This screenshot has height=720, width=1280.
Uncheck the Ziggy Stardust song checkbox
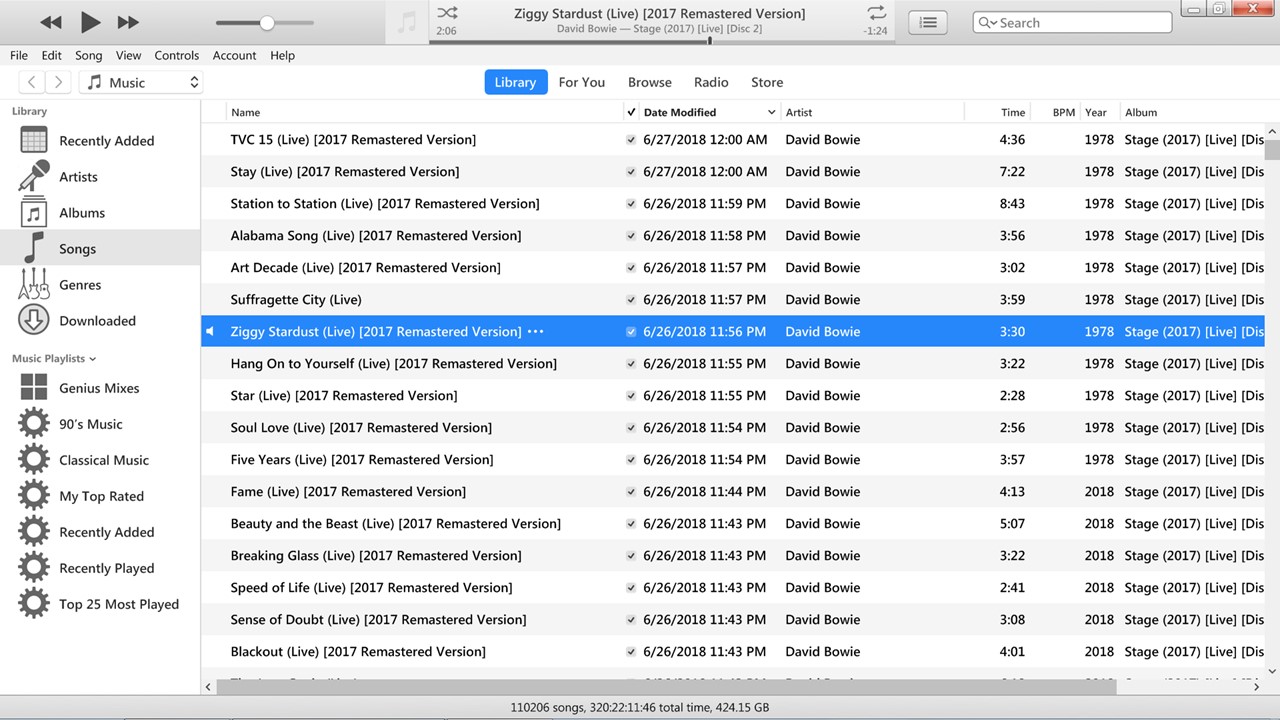point(631,332)
